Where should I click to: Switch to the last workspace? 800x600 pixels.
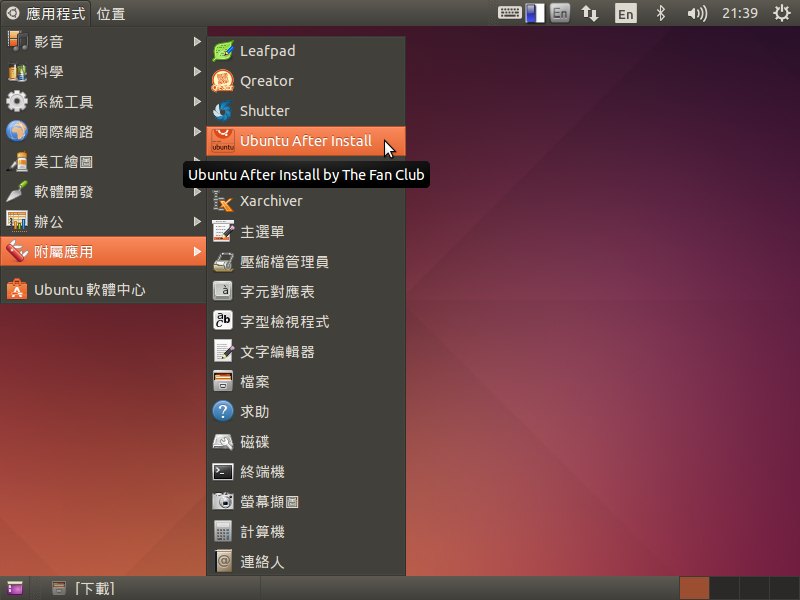784,588
